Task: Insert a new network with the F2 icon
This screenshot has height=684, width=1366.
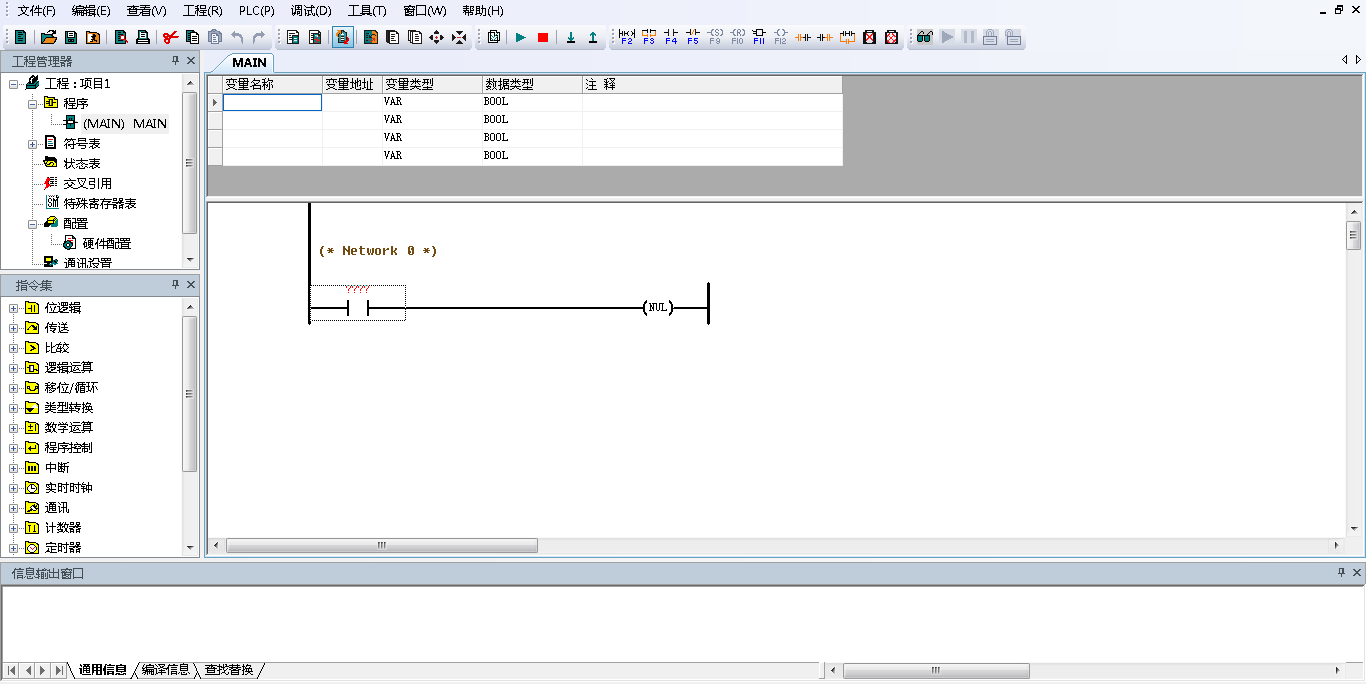Action: [x=627, y=37]
